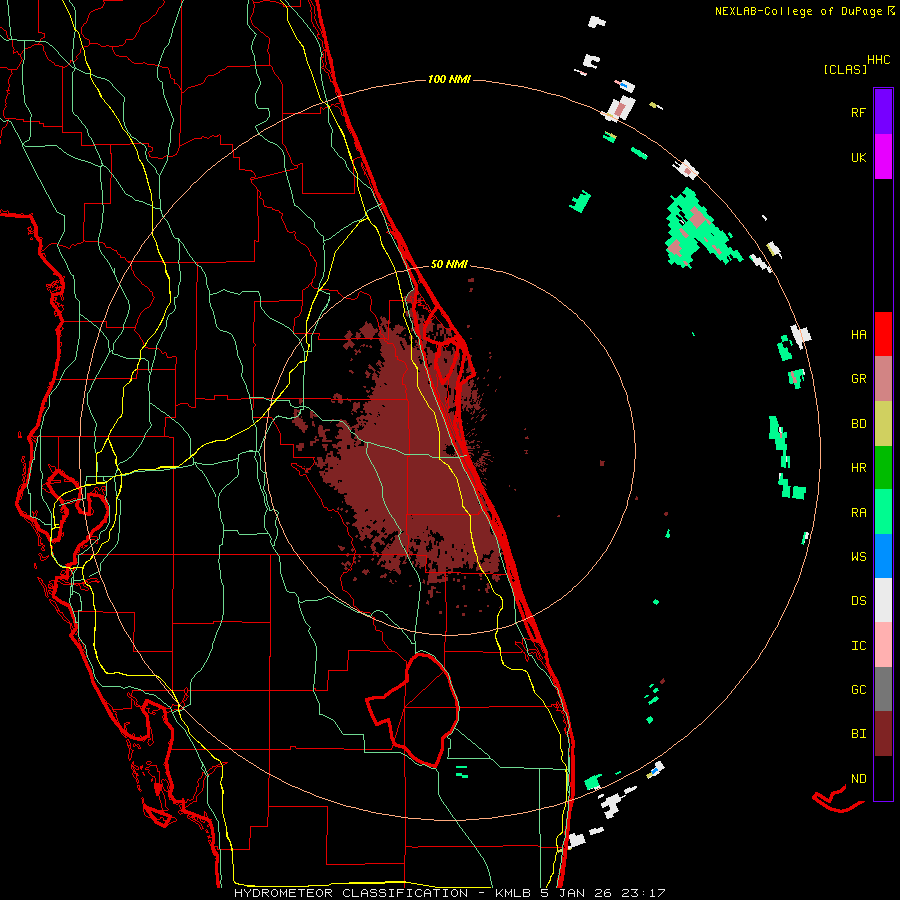Click the RF purple legend swatch
This screenshot has width=900, height=900.
coord(883,112)
